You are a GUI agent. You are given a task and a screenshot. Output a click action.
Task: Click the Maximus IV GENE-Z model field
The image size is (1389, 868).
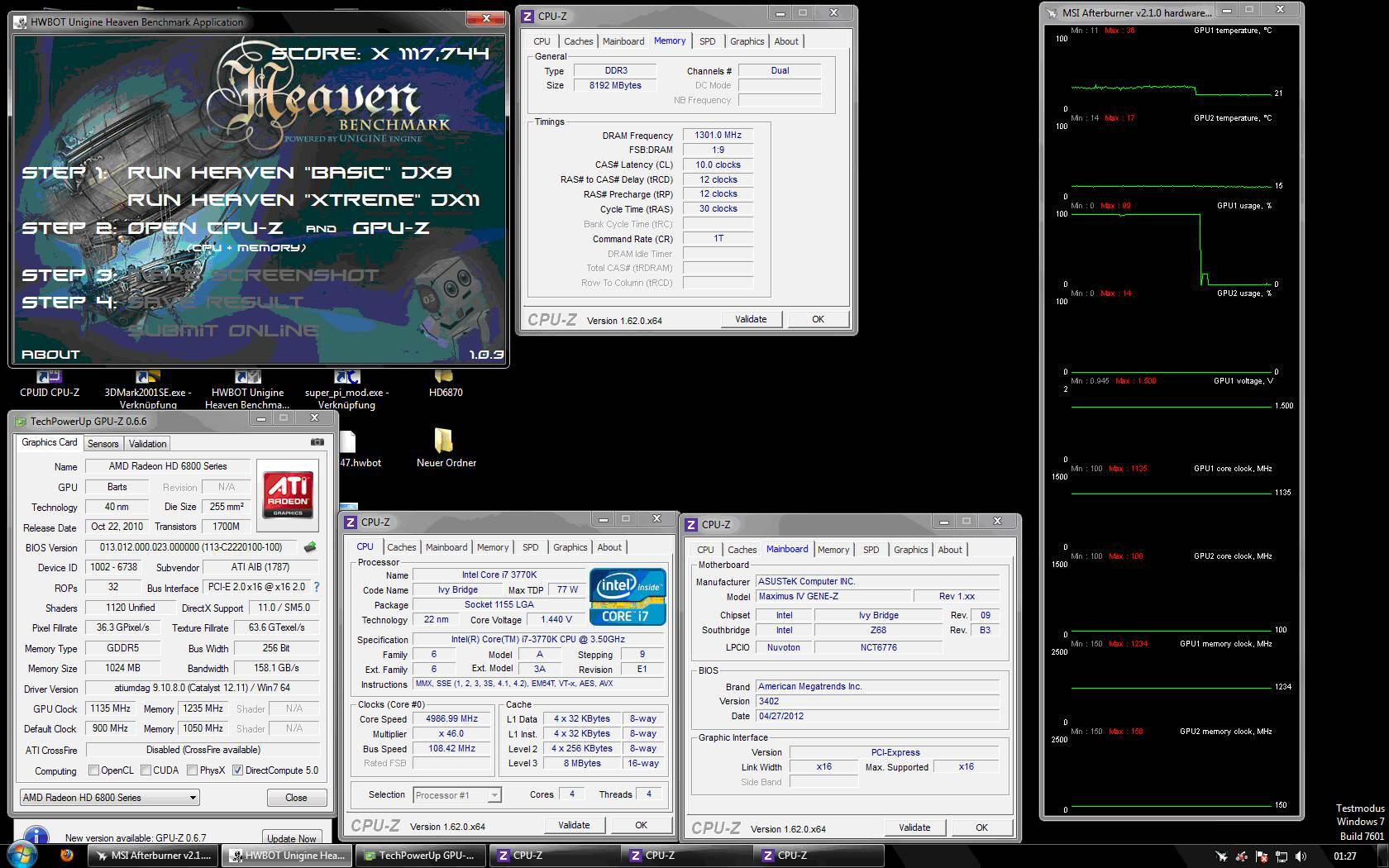coord(832,597)
